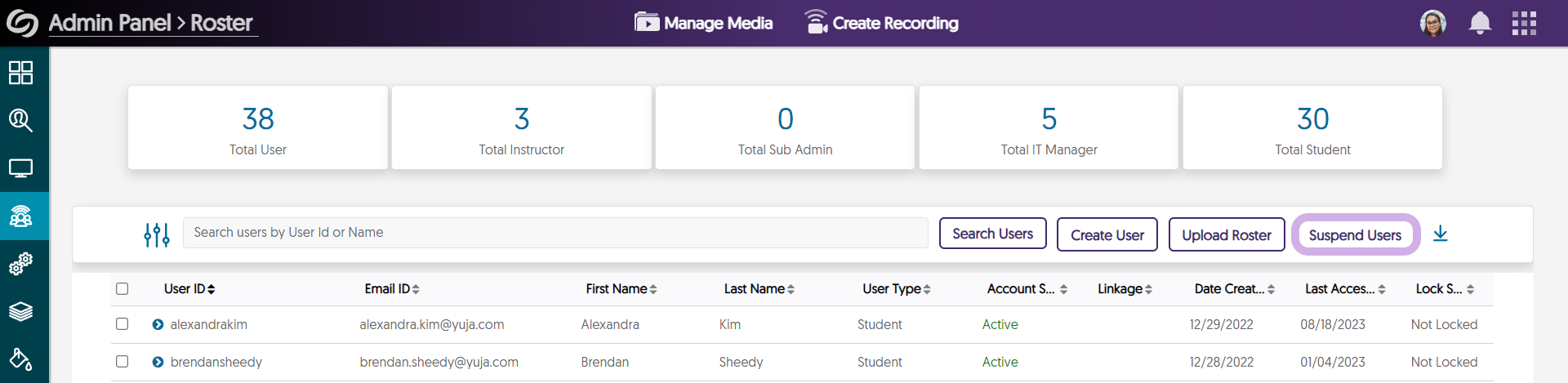Toggle the select-all users checkbox
This screenshot has width=1568, height=383.
(x=122, y=288)
